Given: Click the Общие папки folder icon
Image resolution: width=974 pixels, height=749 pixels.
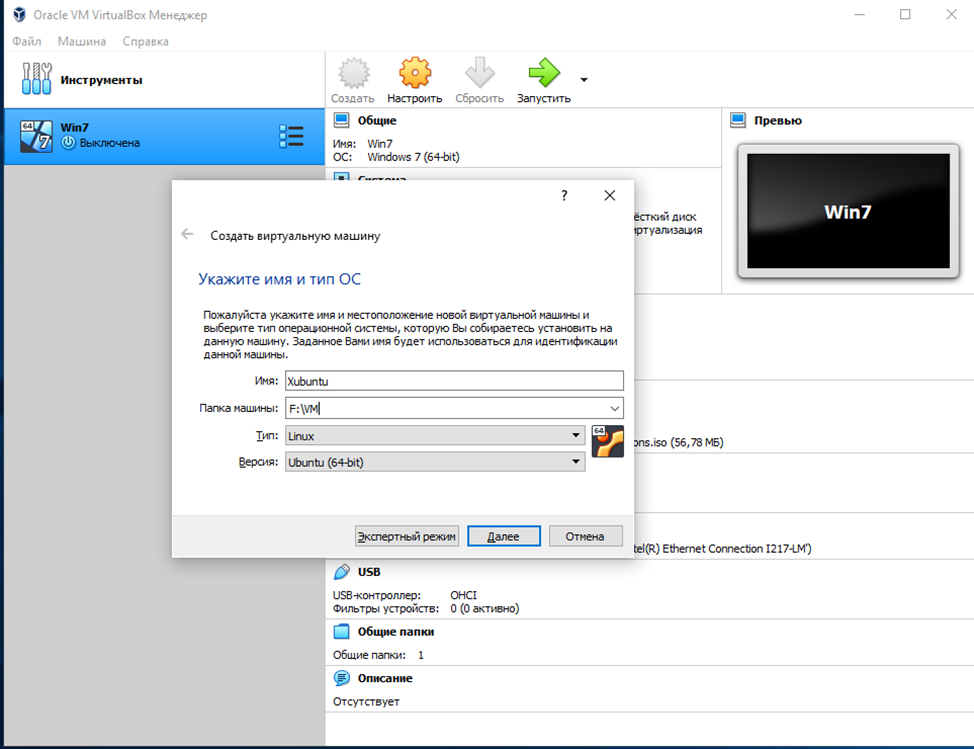Looking at the screenshot, I should point(341,632).
